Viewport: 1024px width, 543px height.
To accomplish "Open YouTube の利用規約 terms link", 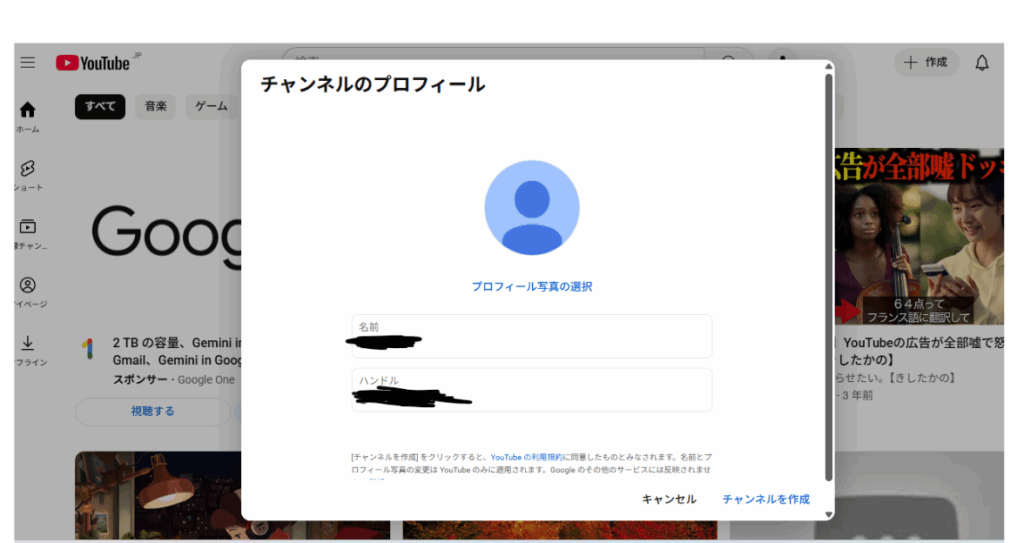I will [x=532, y=456].
